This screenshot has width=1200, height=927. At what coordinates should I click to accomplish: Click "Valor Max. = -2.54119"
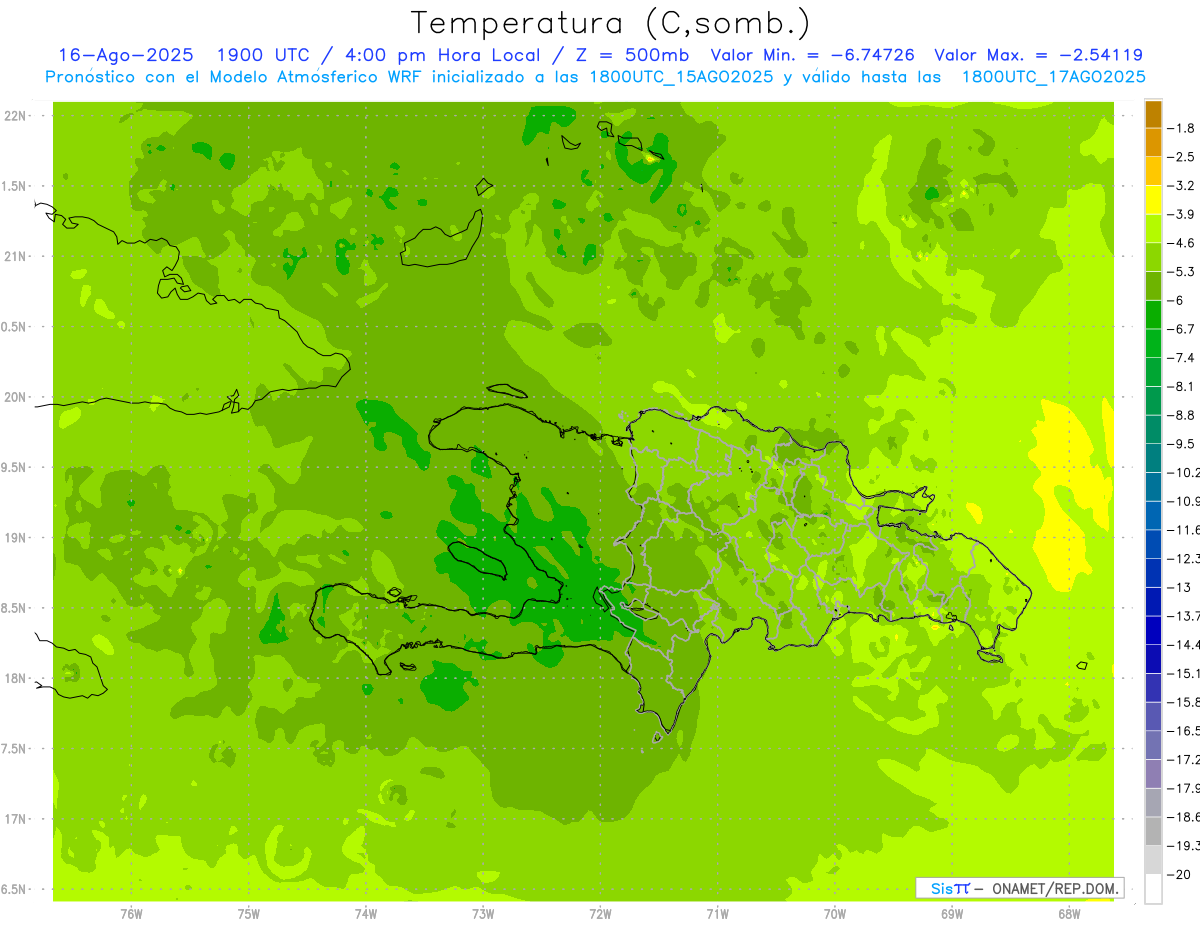1038,55
